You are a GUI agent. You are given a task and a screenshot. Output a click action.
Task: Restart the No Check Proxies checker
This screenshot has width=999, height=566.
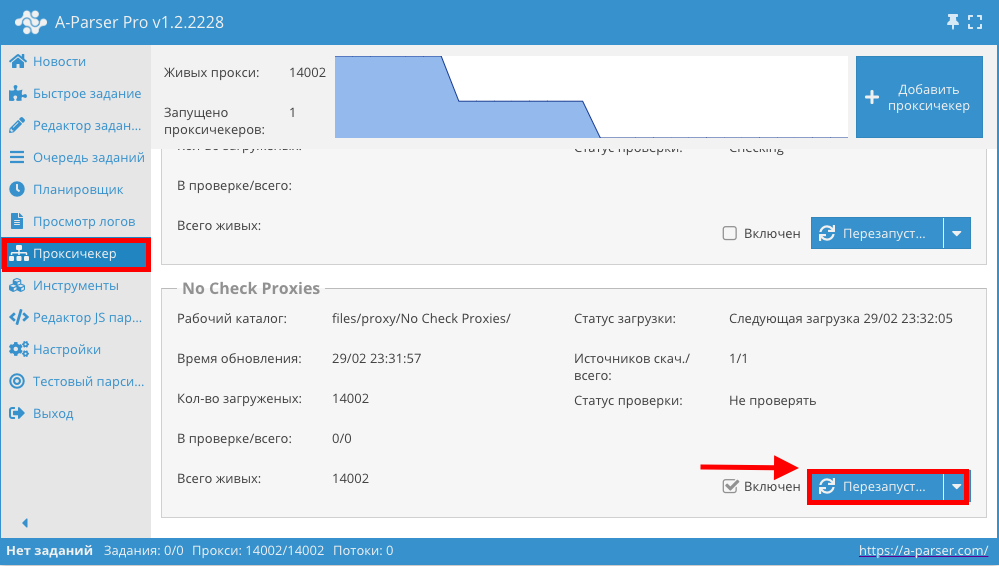877,486
